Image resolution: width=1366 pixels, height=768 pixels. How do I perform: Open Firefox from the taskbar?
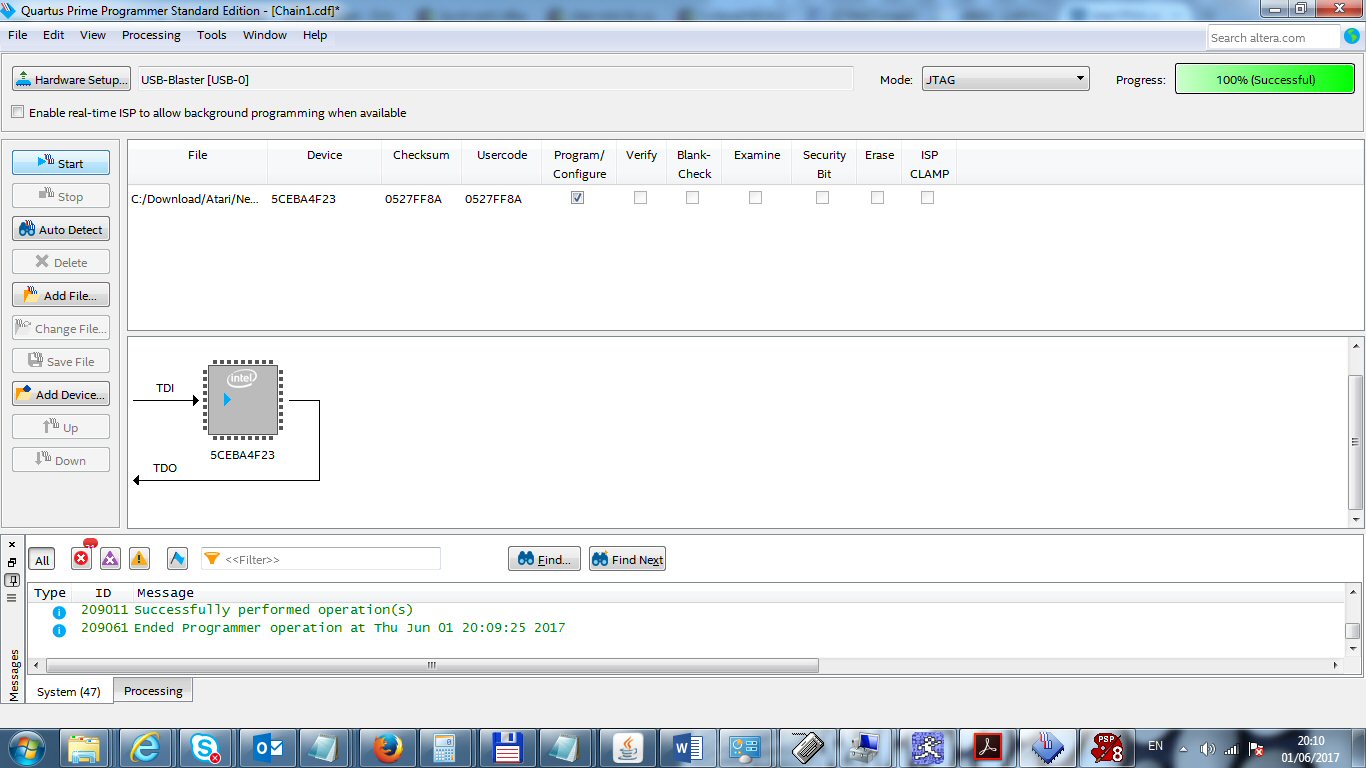[387, 748]
